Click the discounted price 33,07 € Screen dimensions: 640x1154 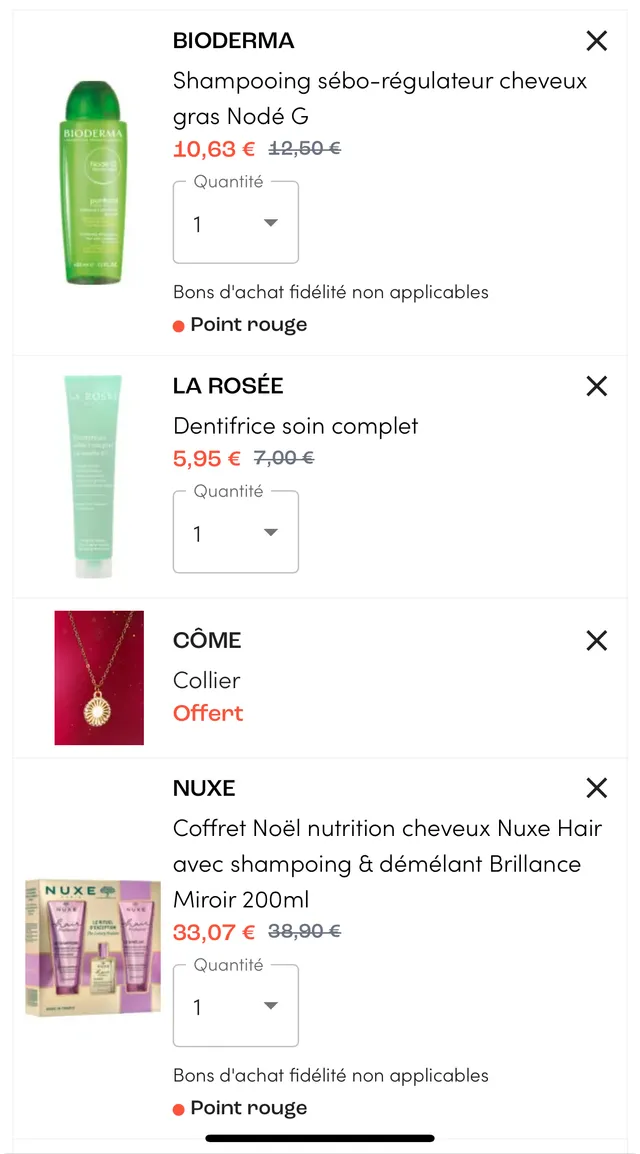211,930
